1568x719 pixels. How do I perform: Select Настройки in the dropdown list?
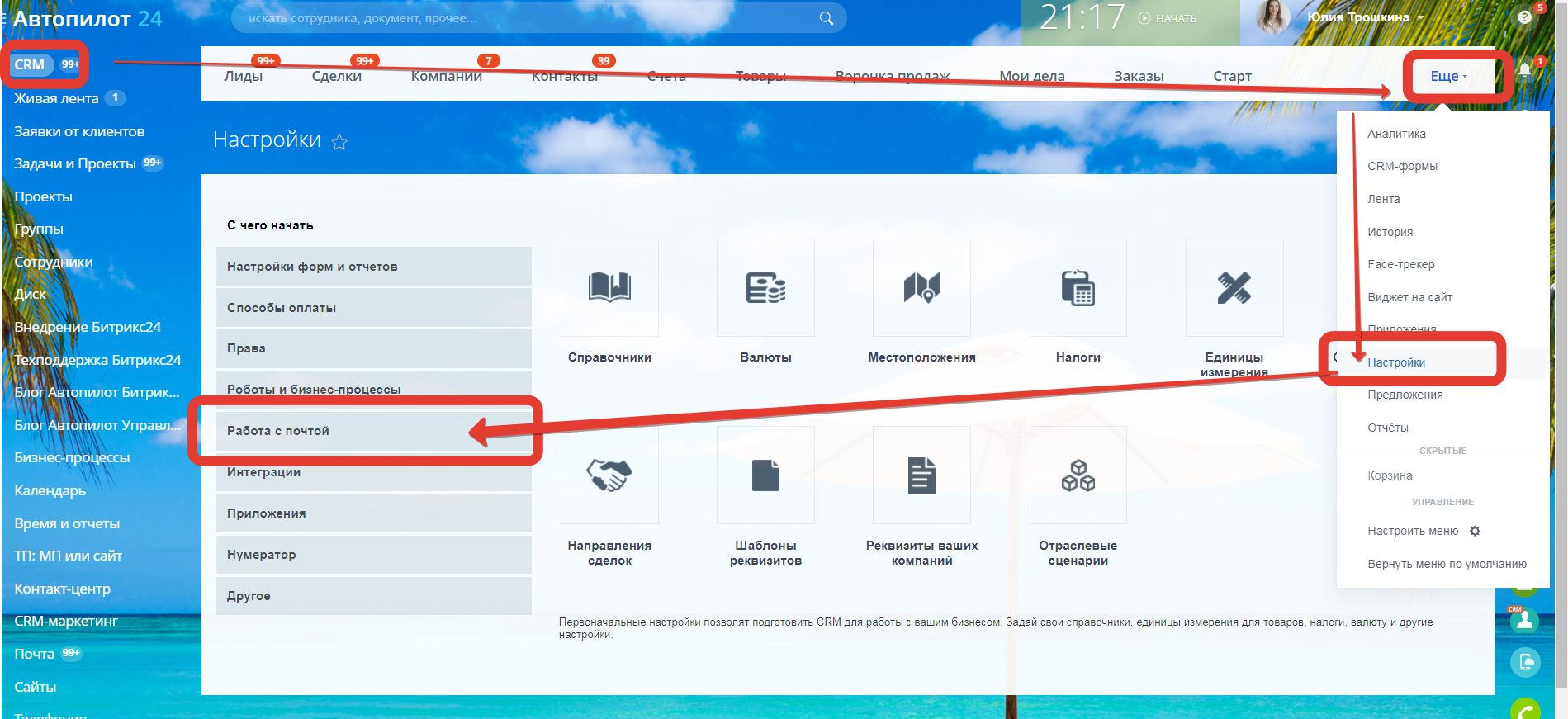(x=1396, y=362)
